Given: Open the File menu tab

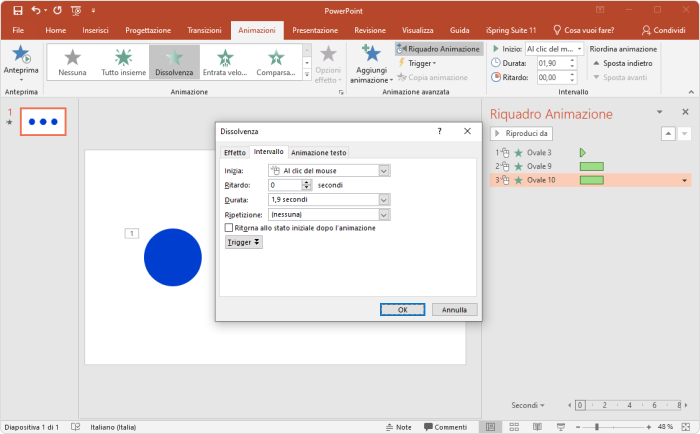Looking at the screenshot, I should 18,30.
